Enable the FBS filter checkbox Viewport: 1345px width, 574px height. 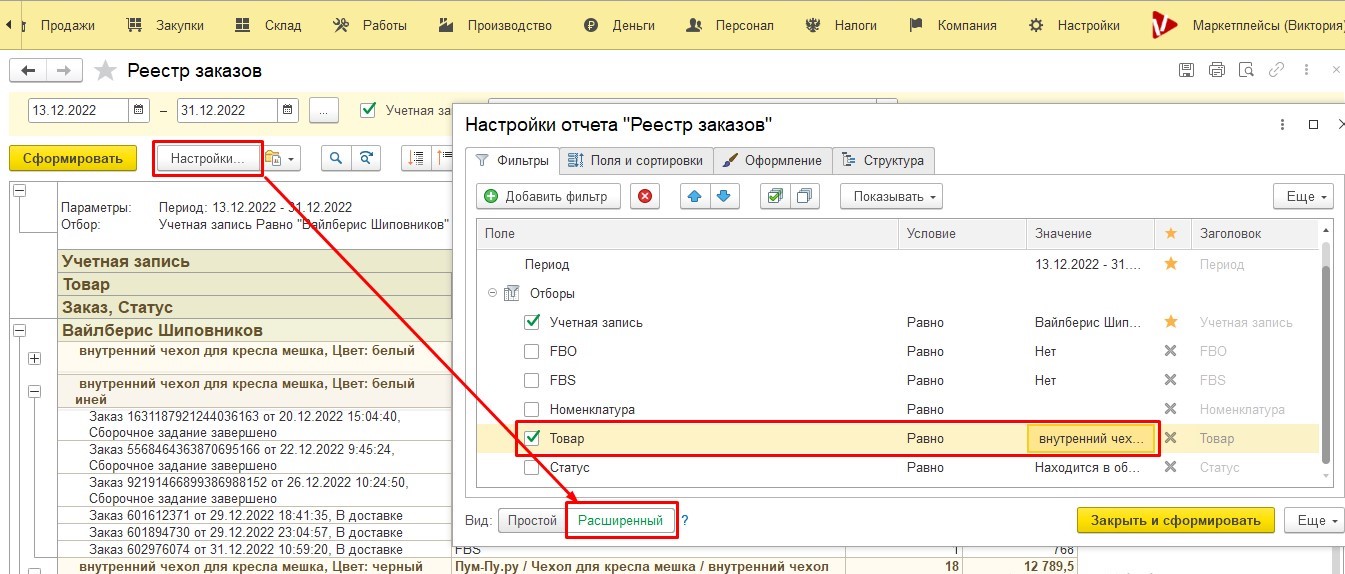click(x=533, y=380)
